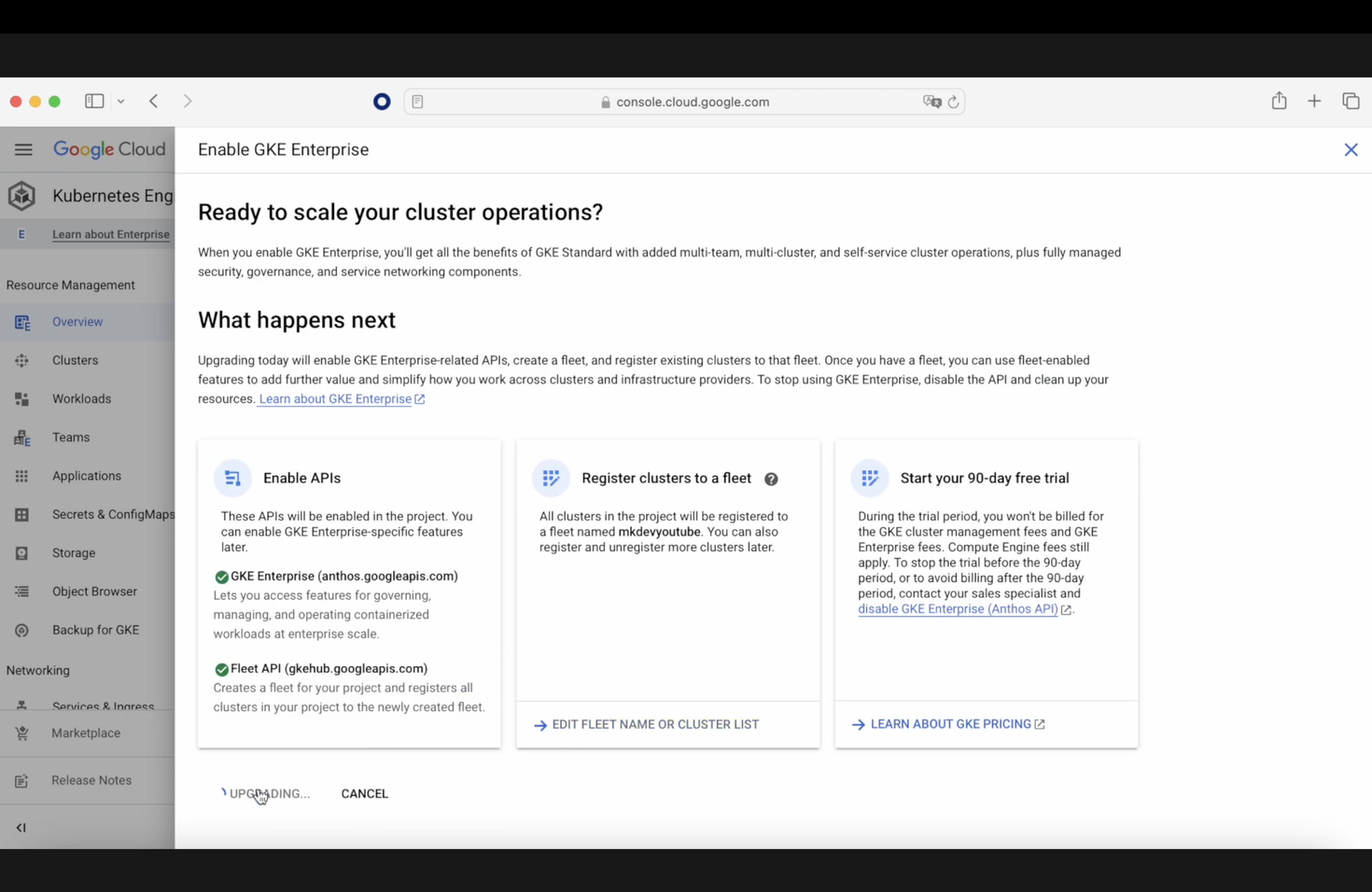Click the Register clusters card icon

point(551,478)
